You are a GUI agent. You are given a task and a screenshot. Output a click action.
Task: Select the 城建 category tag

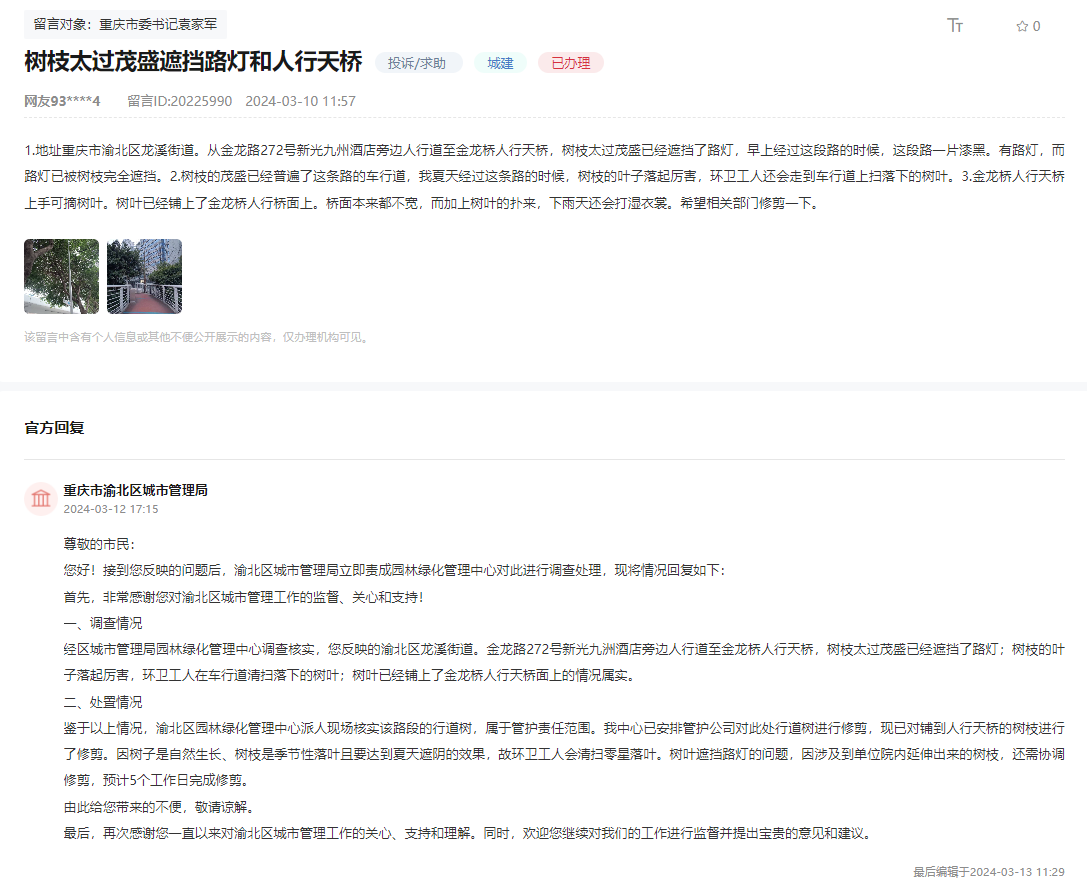[x=499, y=62]
